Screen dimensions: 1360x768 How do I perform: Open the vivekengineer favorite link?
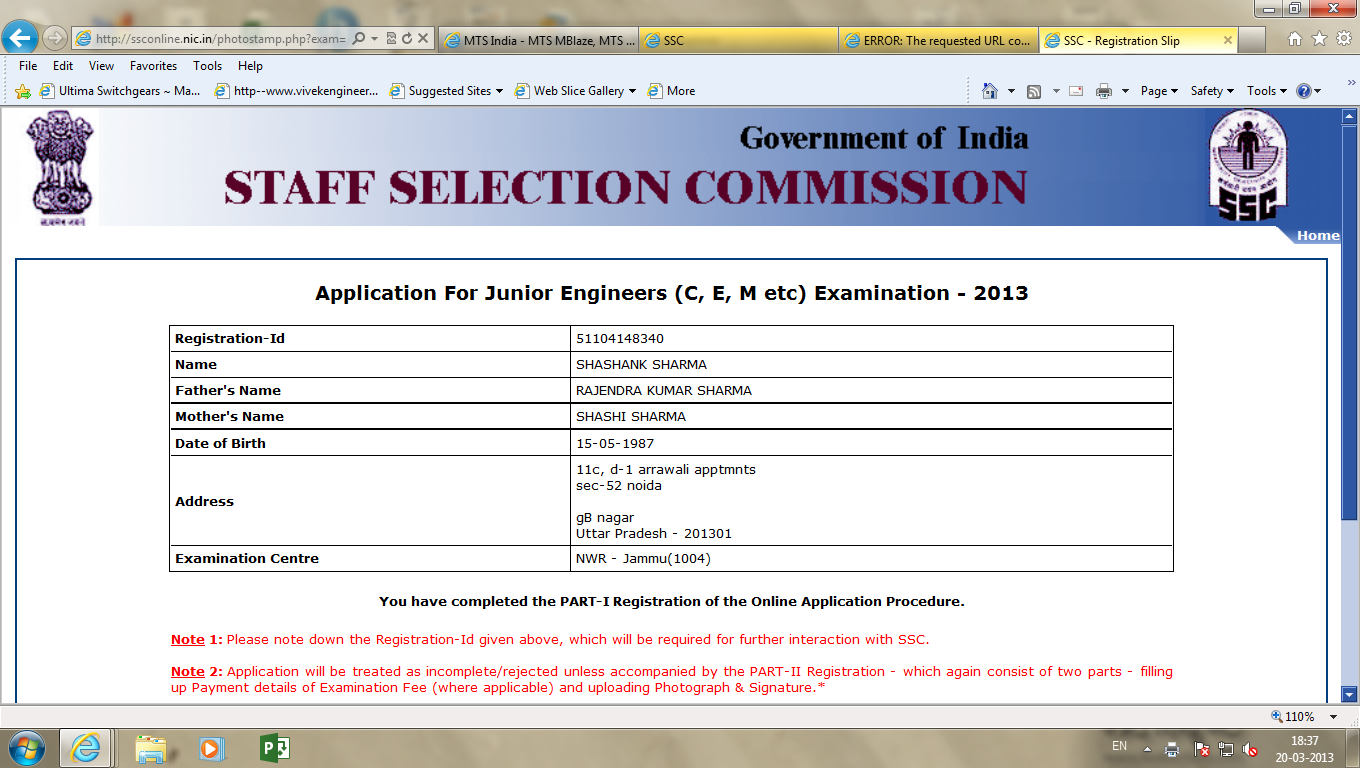[296, 91]
